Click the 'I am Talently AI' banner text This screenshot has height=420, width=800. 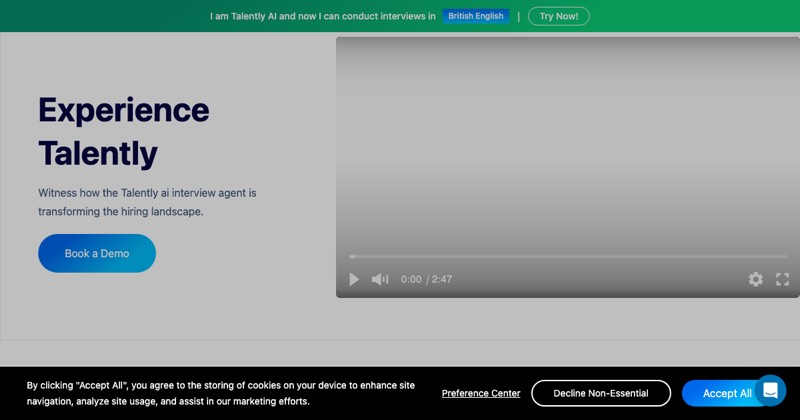click(322, 16)
